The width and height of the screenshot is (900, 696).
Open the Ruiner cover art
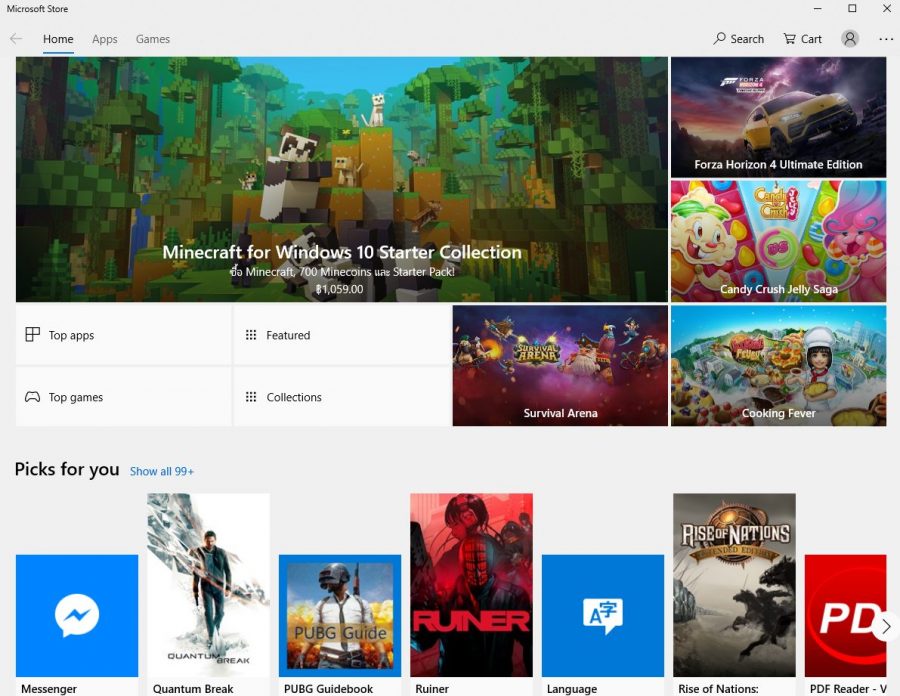[x=471, y=585]
